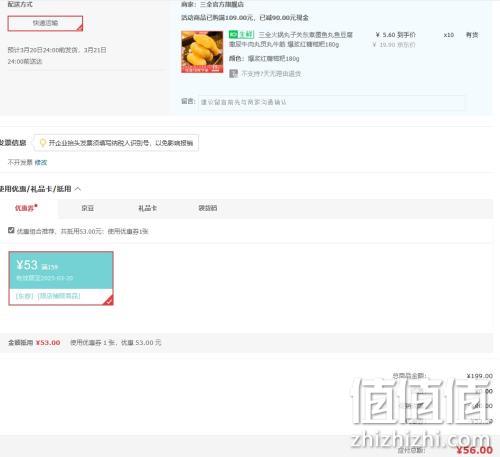Click the light bulb hint icon
This screenshot has height=457, width=500.
(x=43, y=143)
